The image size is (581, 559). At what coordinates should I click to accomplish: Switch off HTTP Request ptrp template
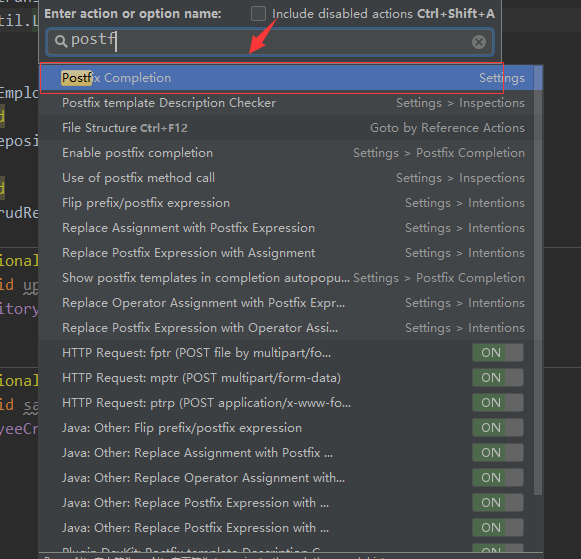pyautogui.click(x=498, y=403)
